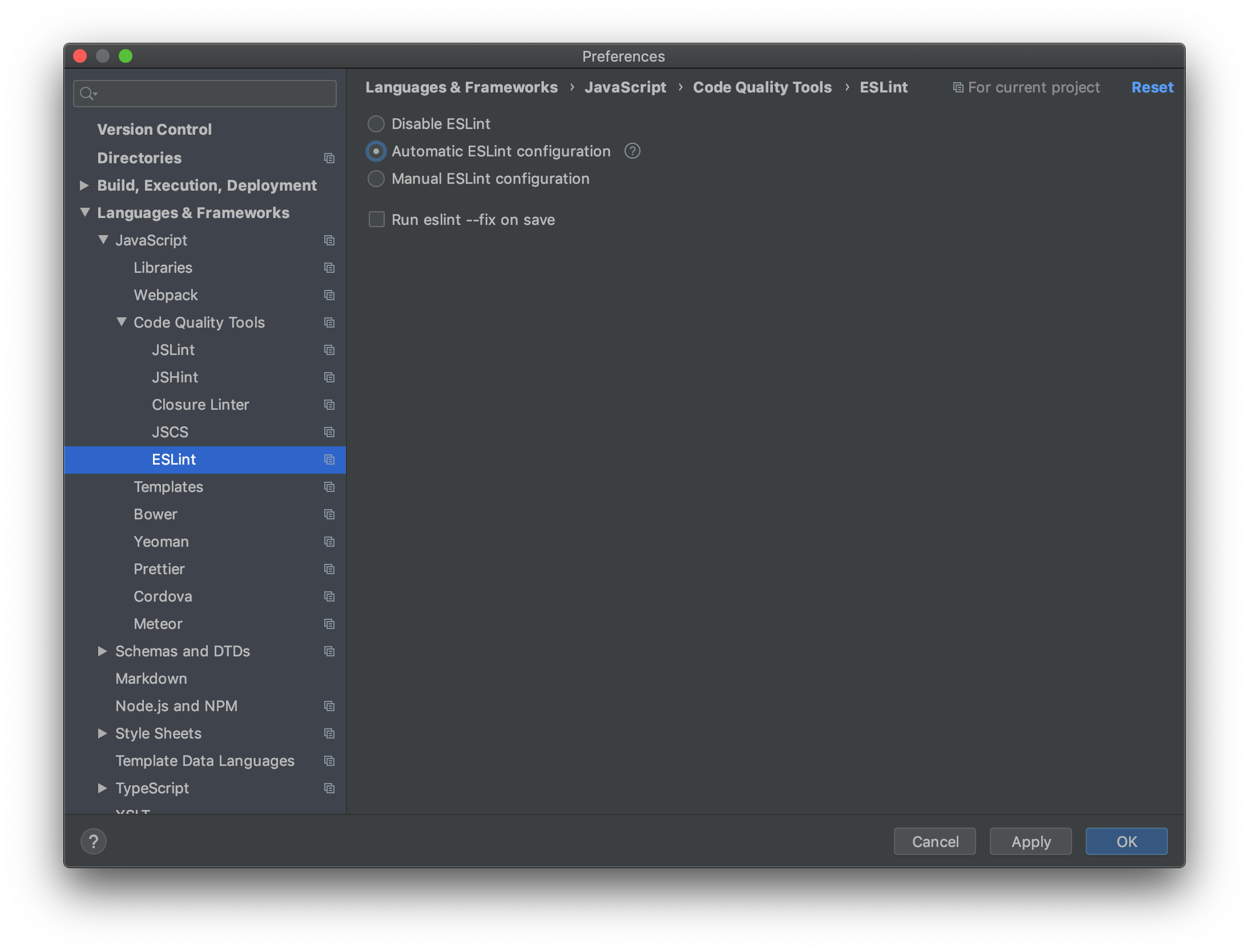Click the project-level icon beside Cordova
1249x952 pixels.
pyautogui.click(x=329, y=596)
